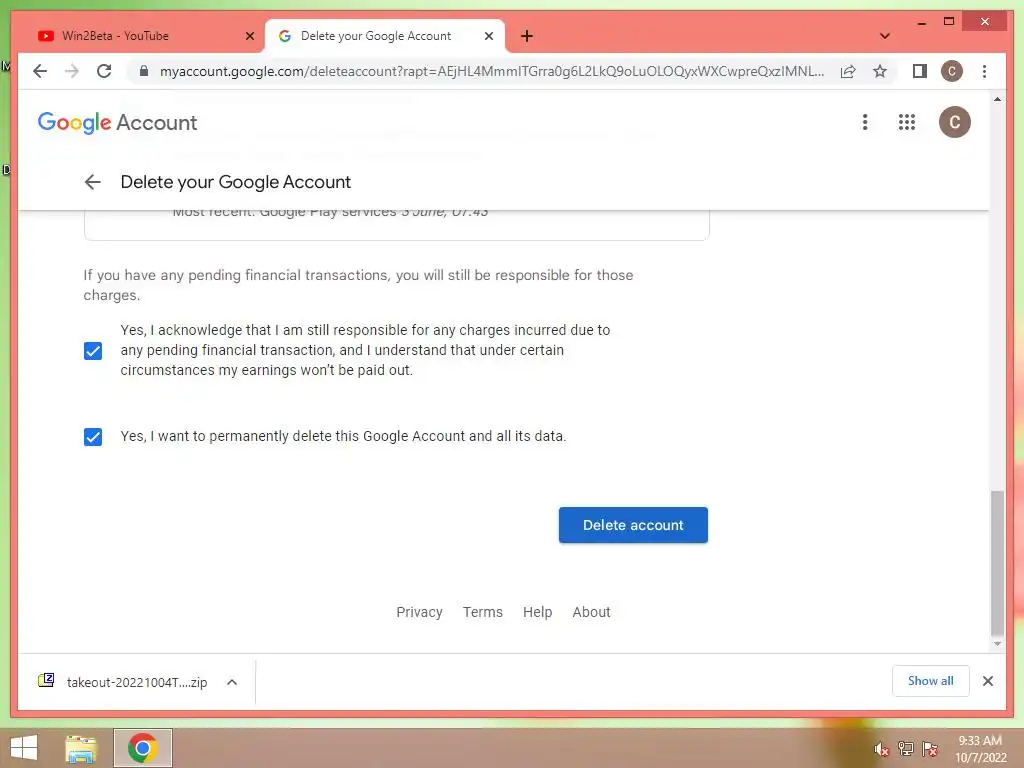Click the Google Account profile picture
The height and width of the screenshot is (768, 1024).
[x=954, y=122]
